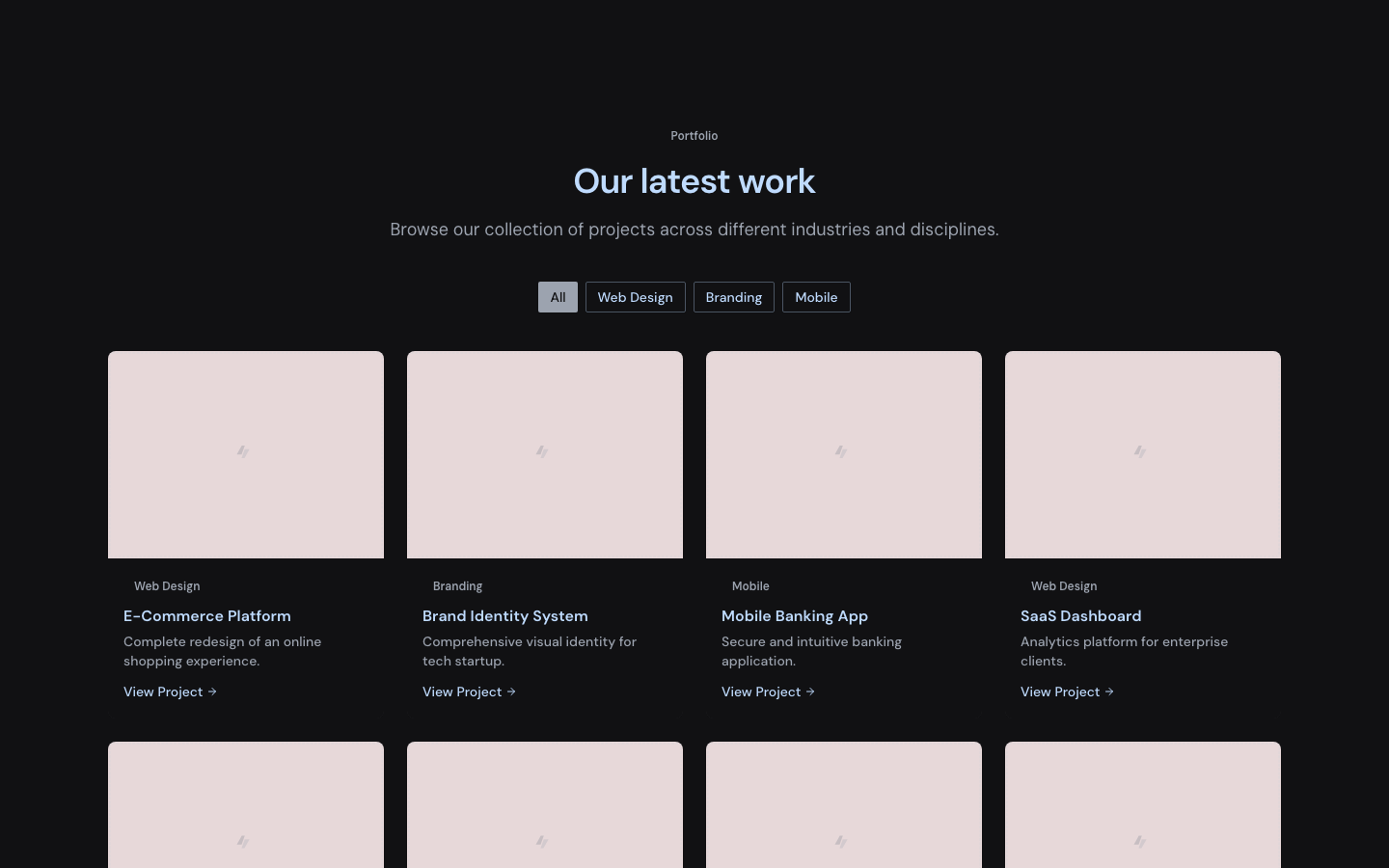Click the arrow icon beside E-Commerce Platform's View Project
The width and height of the screenshot is (1389, 868).
point(211,692)
